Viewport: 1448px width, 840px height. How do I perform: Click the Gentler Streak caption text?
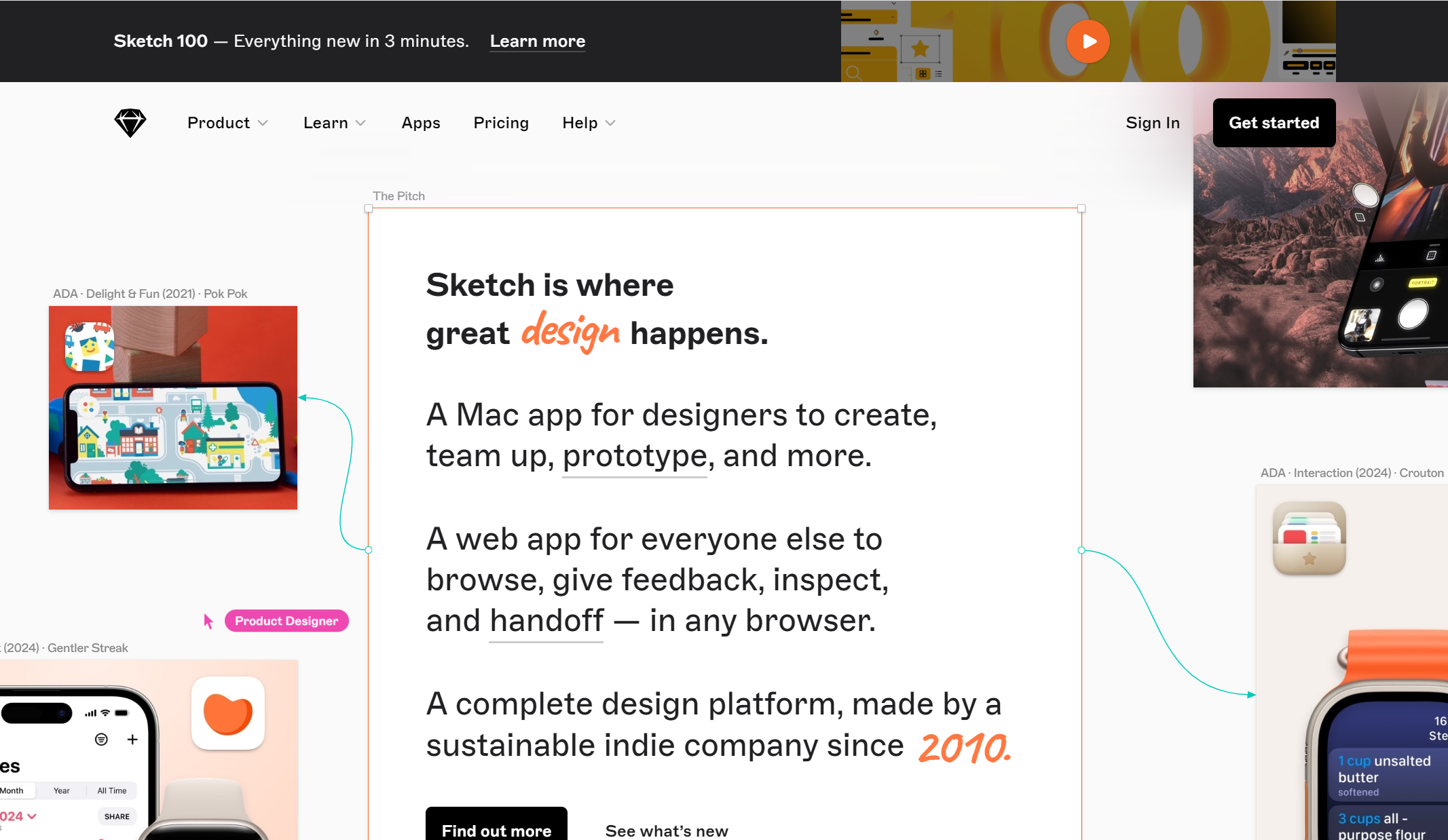pyautogui.click(x=66, y=648)
